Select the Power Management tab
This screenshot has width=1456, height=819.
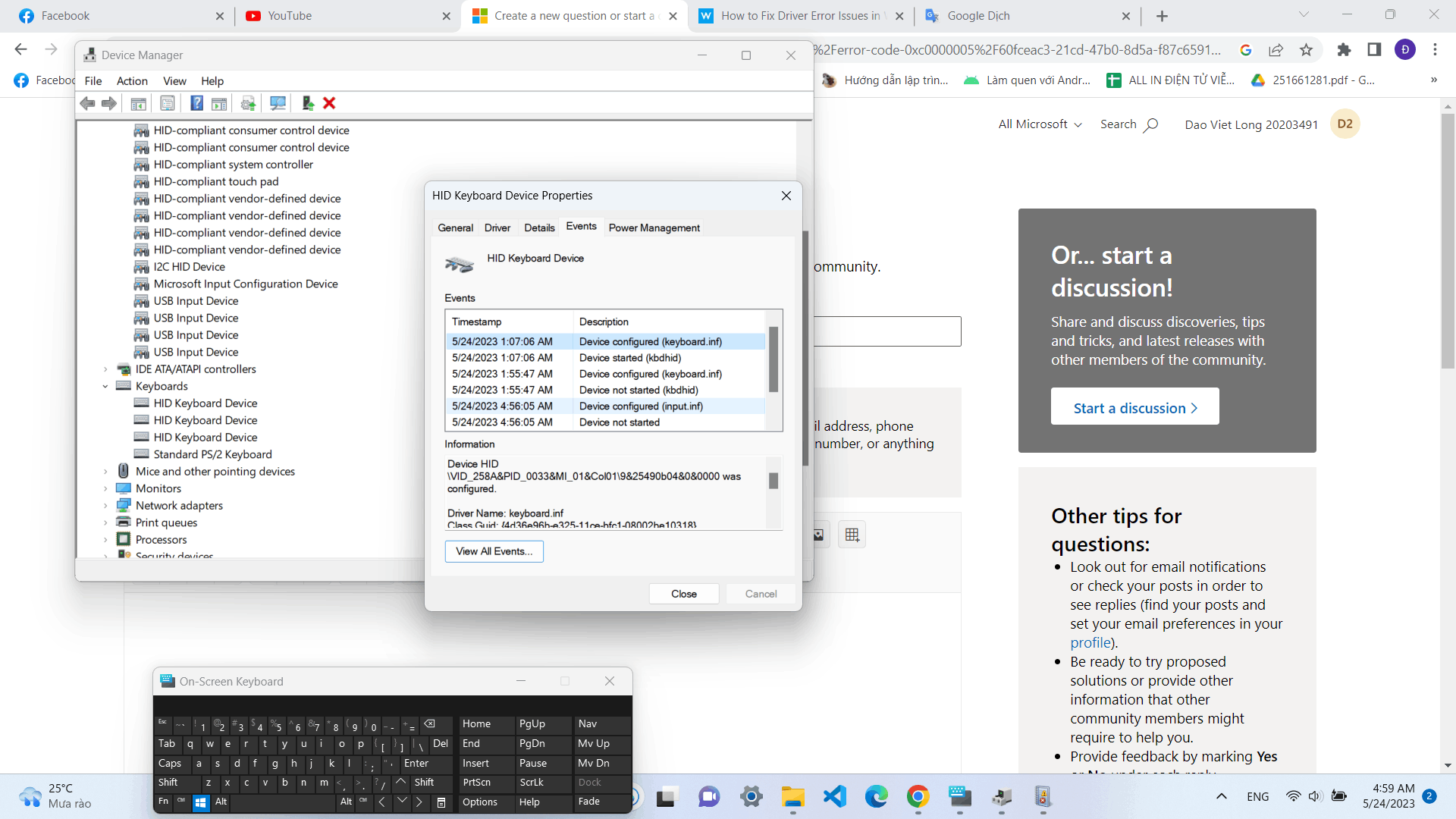654,227
